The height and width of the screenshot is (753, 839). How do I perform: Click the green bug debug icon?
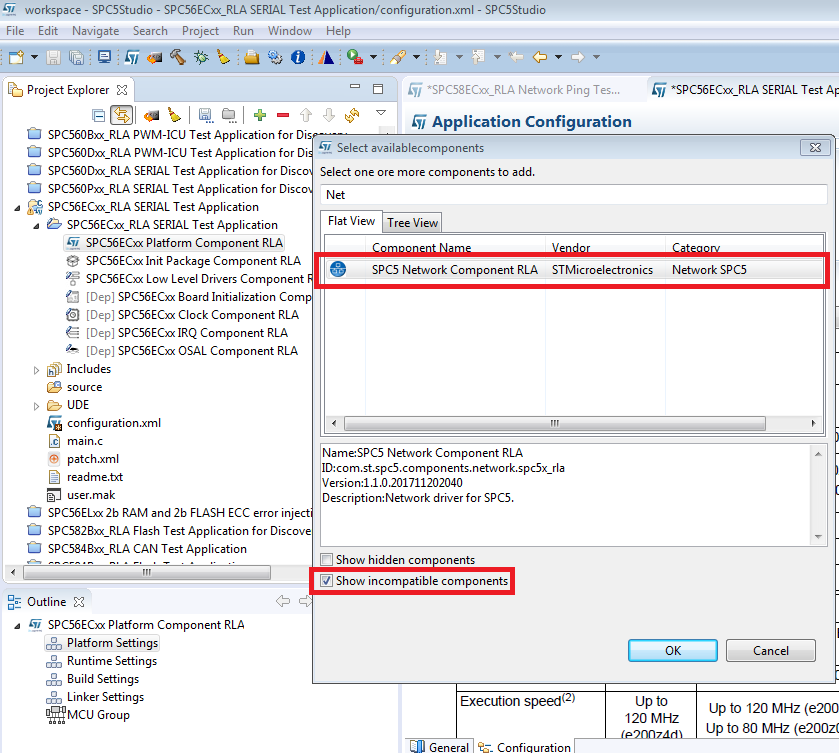tap(201, 57)
